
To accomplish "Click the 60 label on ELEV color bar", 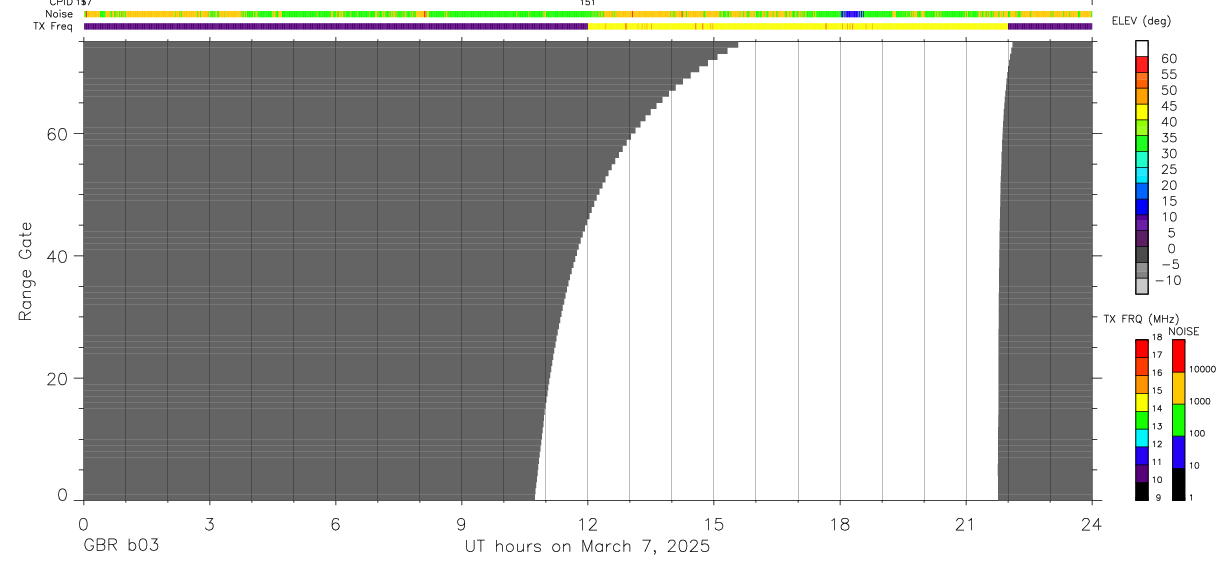I will [1170, 59].
